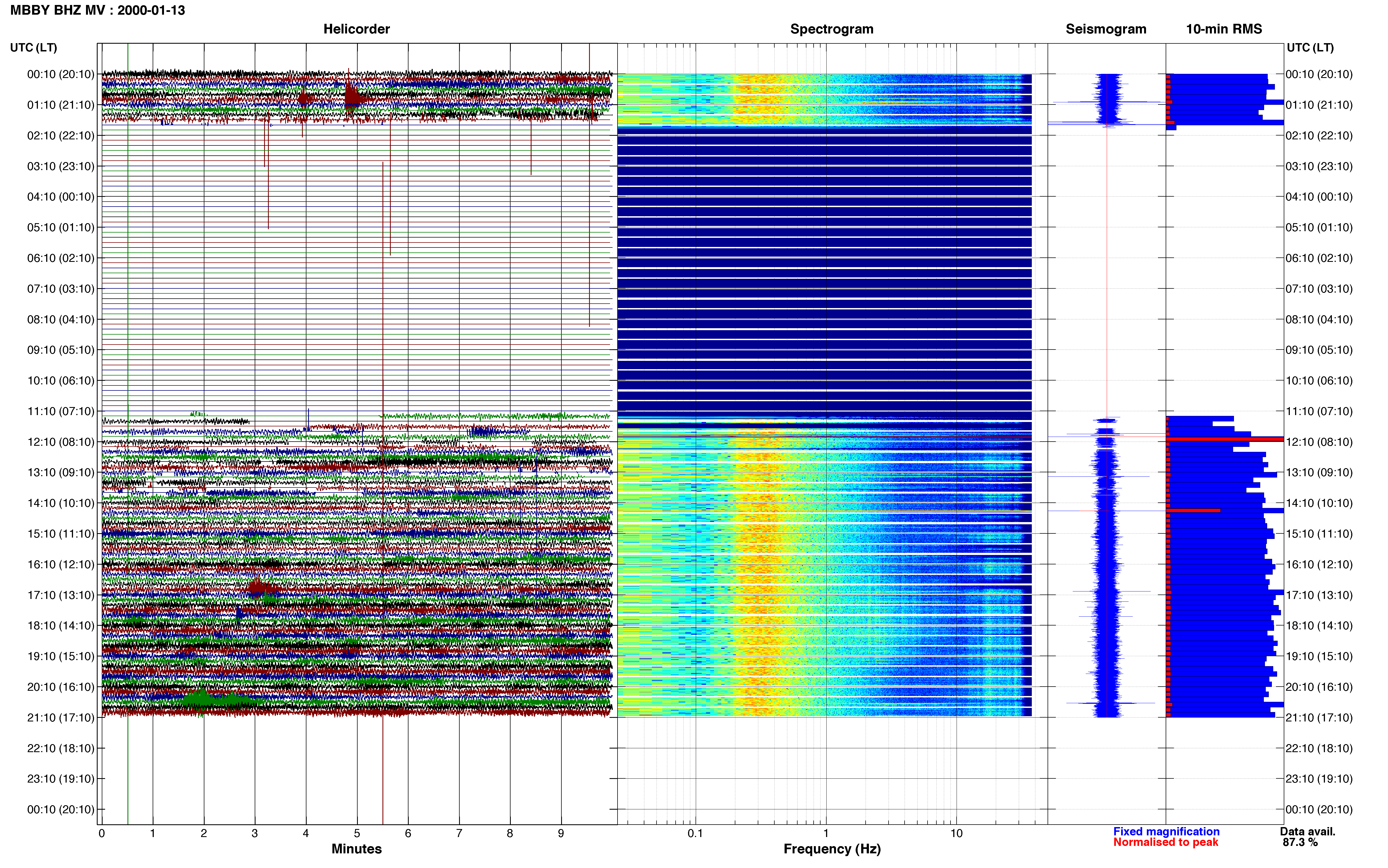
Task: Click the left '20:10 (16:10)' time label
Action: pyautogui.click(x=61, y=687)
